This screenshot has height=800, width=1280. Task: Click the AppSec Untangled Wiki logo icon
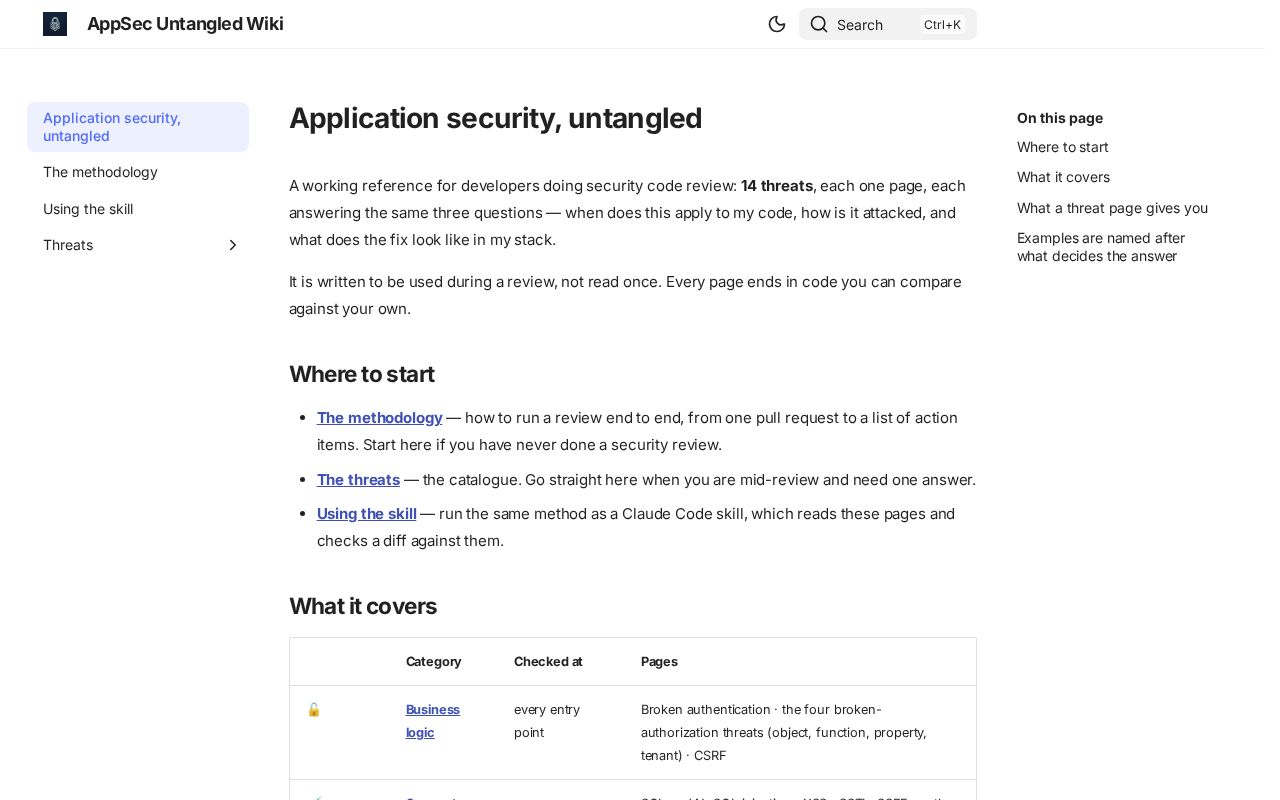55,24
